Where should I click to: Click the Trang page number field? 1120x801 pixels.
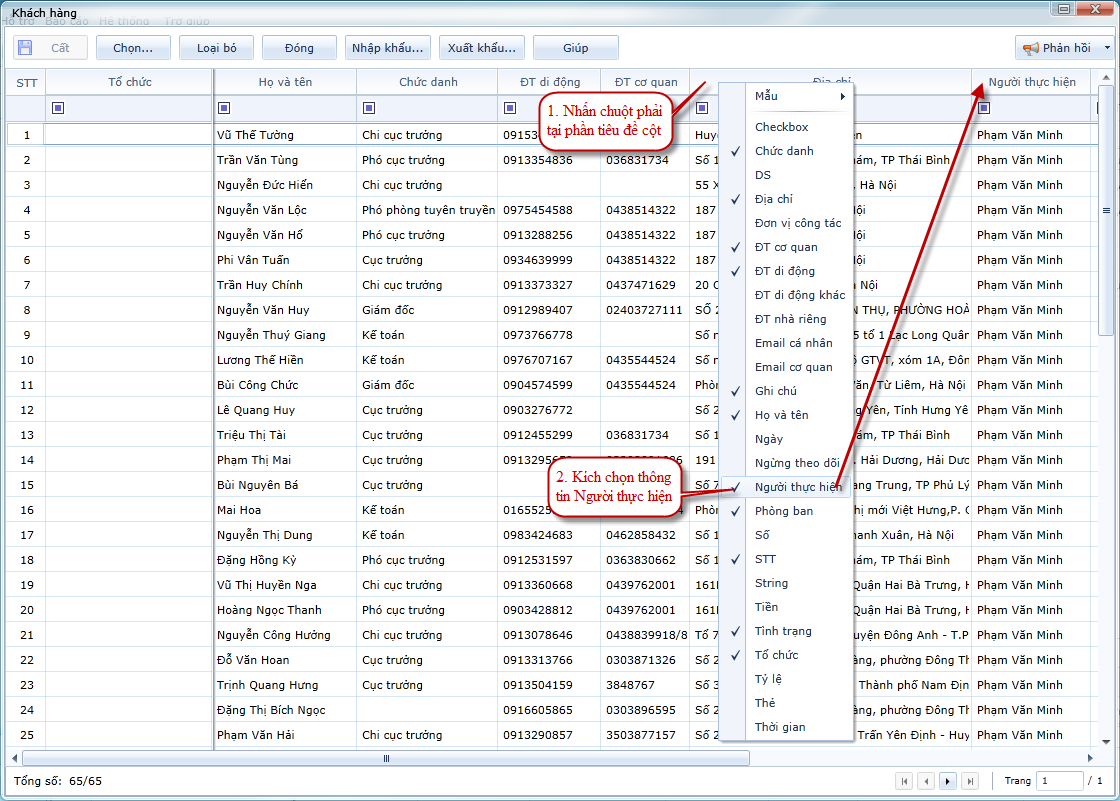(x=1059, y=781)
